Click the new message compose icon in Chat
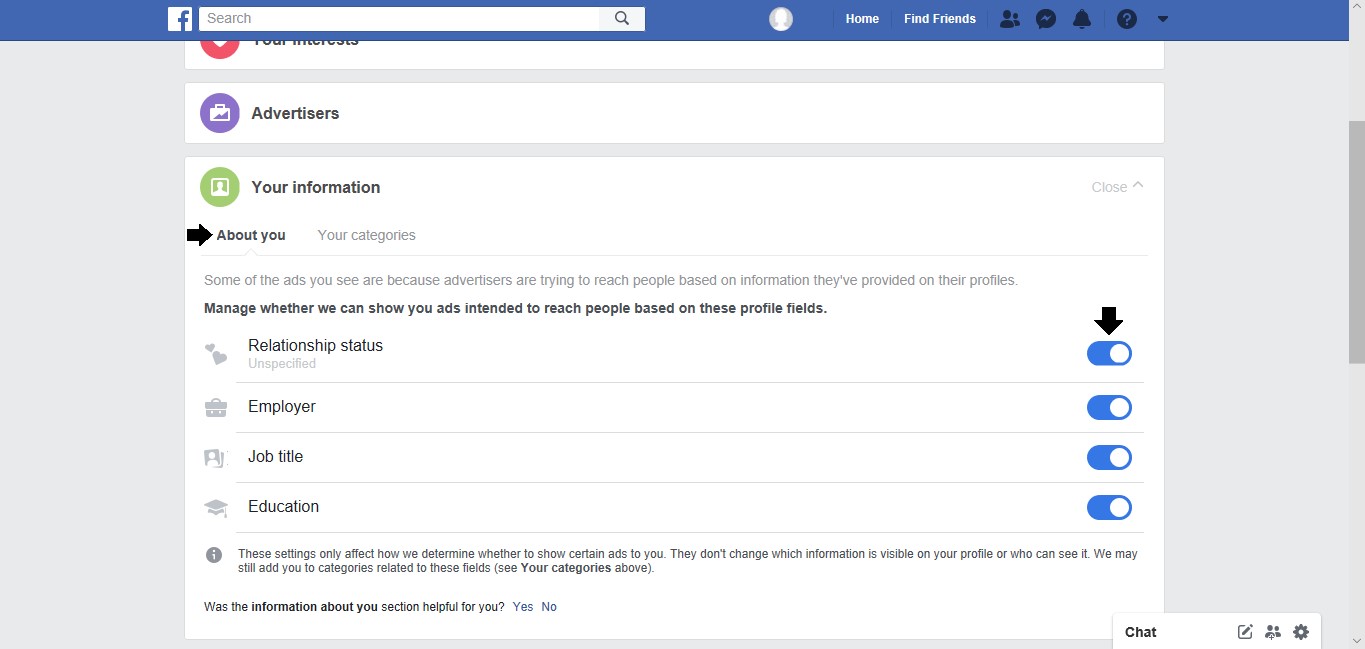 pyautogui.click(x=1245, y=632)
